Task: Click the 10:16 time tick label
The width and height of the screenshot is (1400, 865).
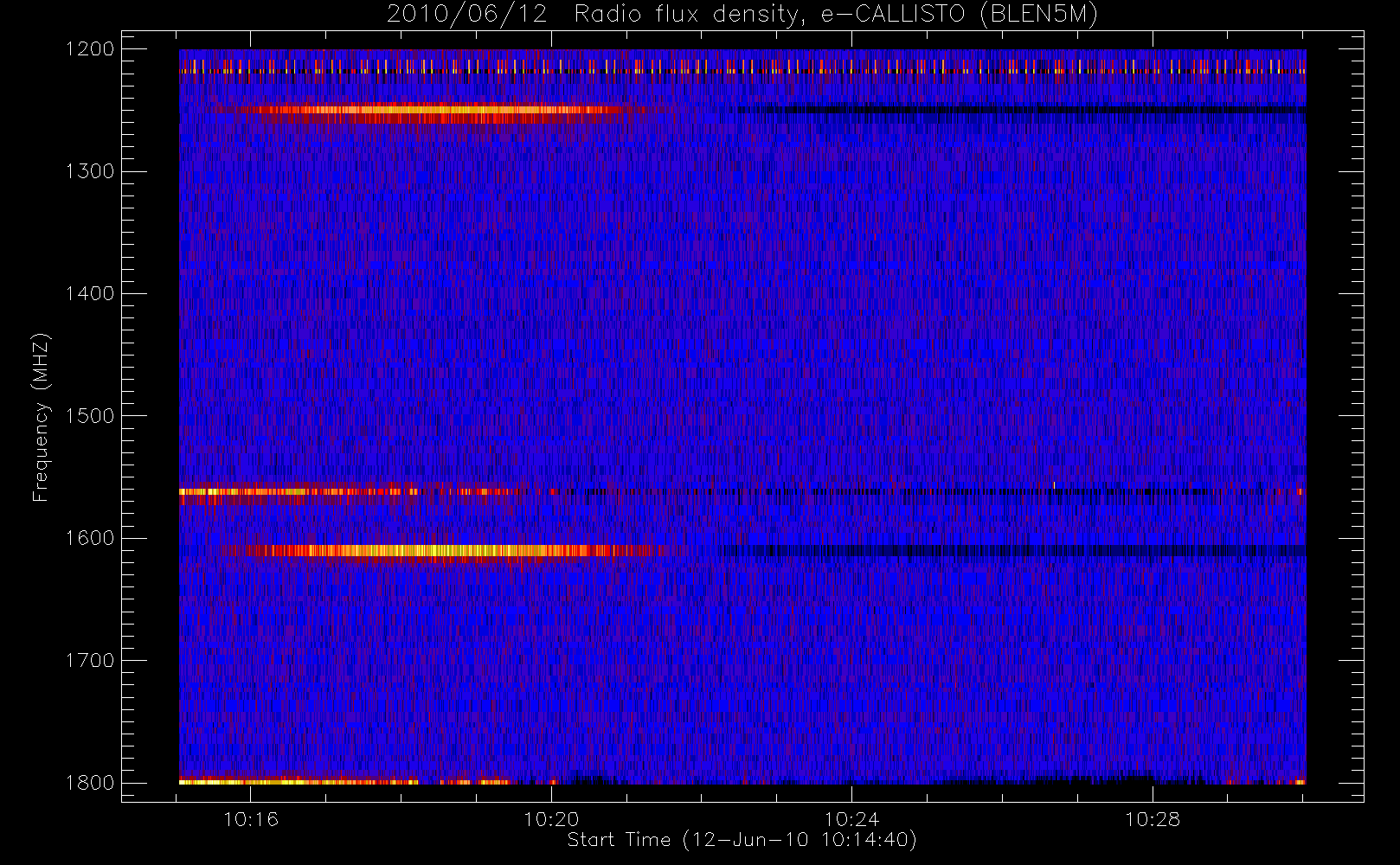Action: [x=251, y=819]
